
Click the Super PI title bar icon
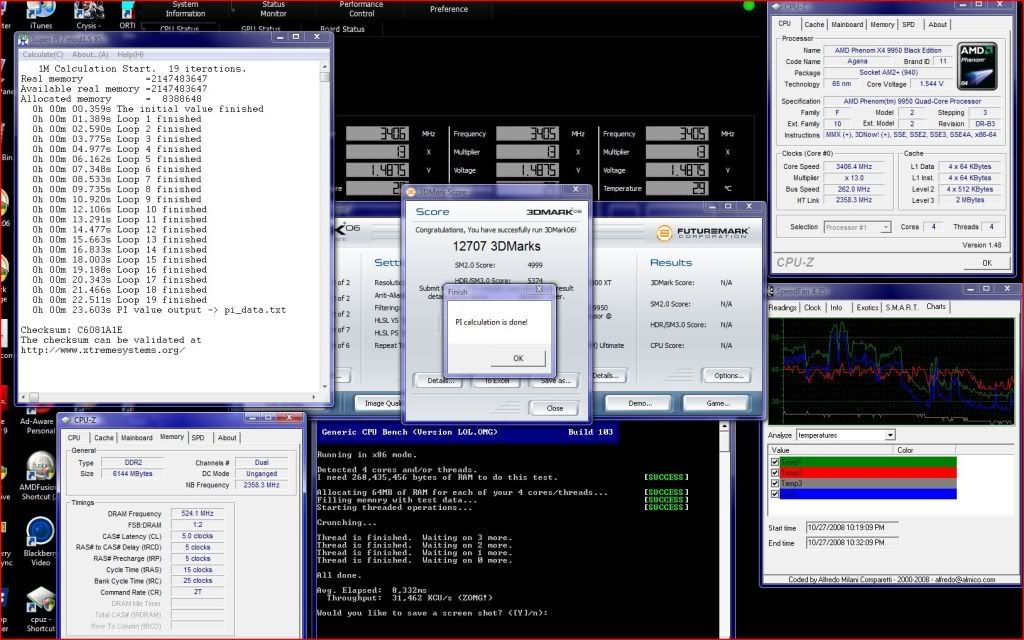click(24, 39)
